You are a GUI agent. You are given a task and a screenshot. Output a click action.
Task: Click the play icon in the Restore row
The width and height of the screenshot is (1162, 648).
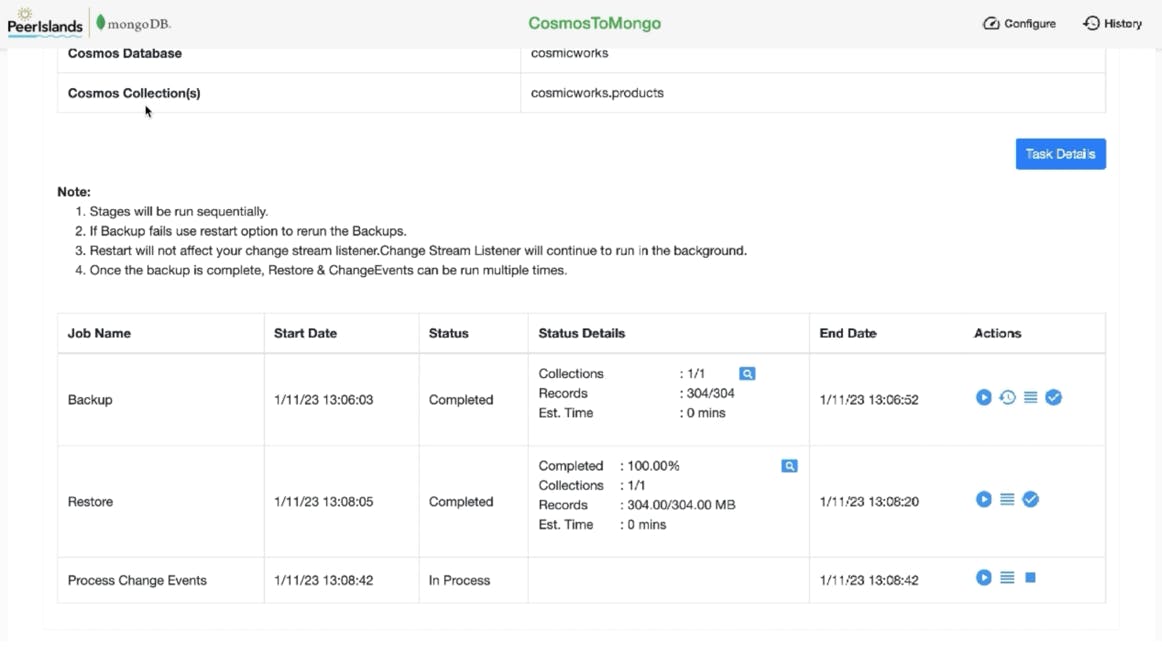tap(984, 499)
